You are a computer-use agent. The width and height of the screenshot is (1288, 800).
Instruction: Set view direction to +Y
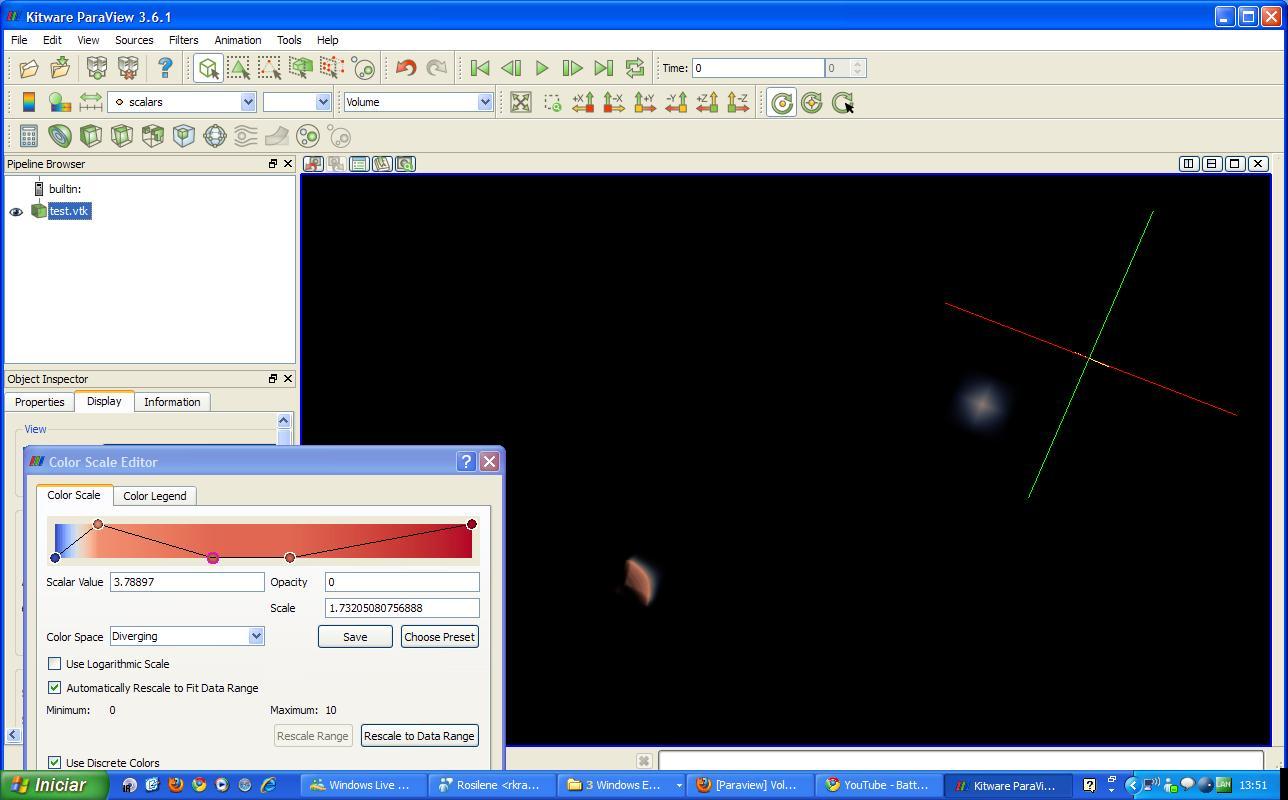click(645, 102)
